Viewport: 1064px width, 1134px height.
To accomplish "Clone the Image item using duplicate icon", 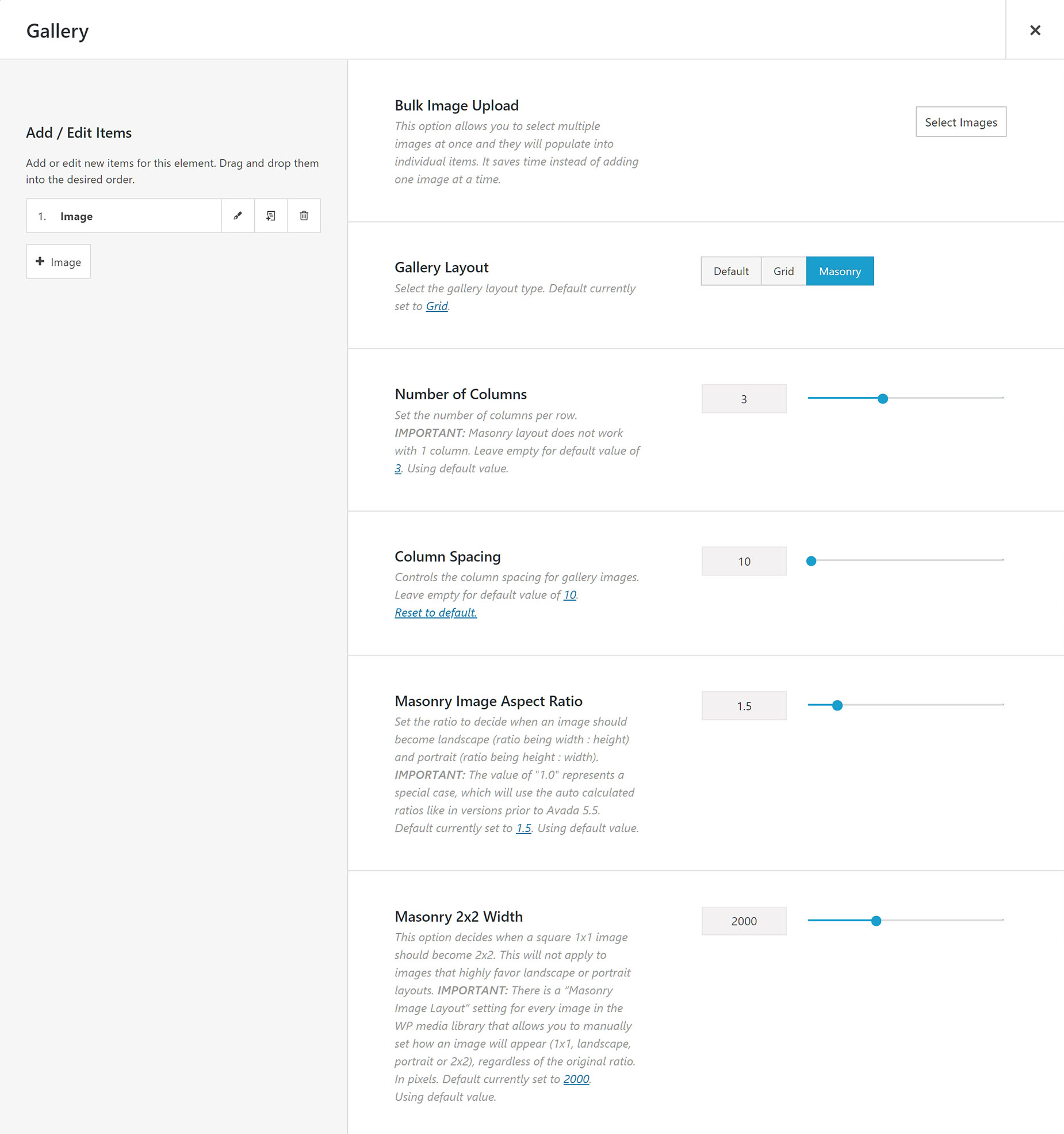I will tap(271, 216).
